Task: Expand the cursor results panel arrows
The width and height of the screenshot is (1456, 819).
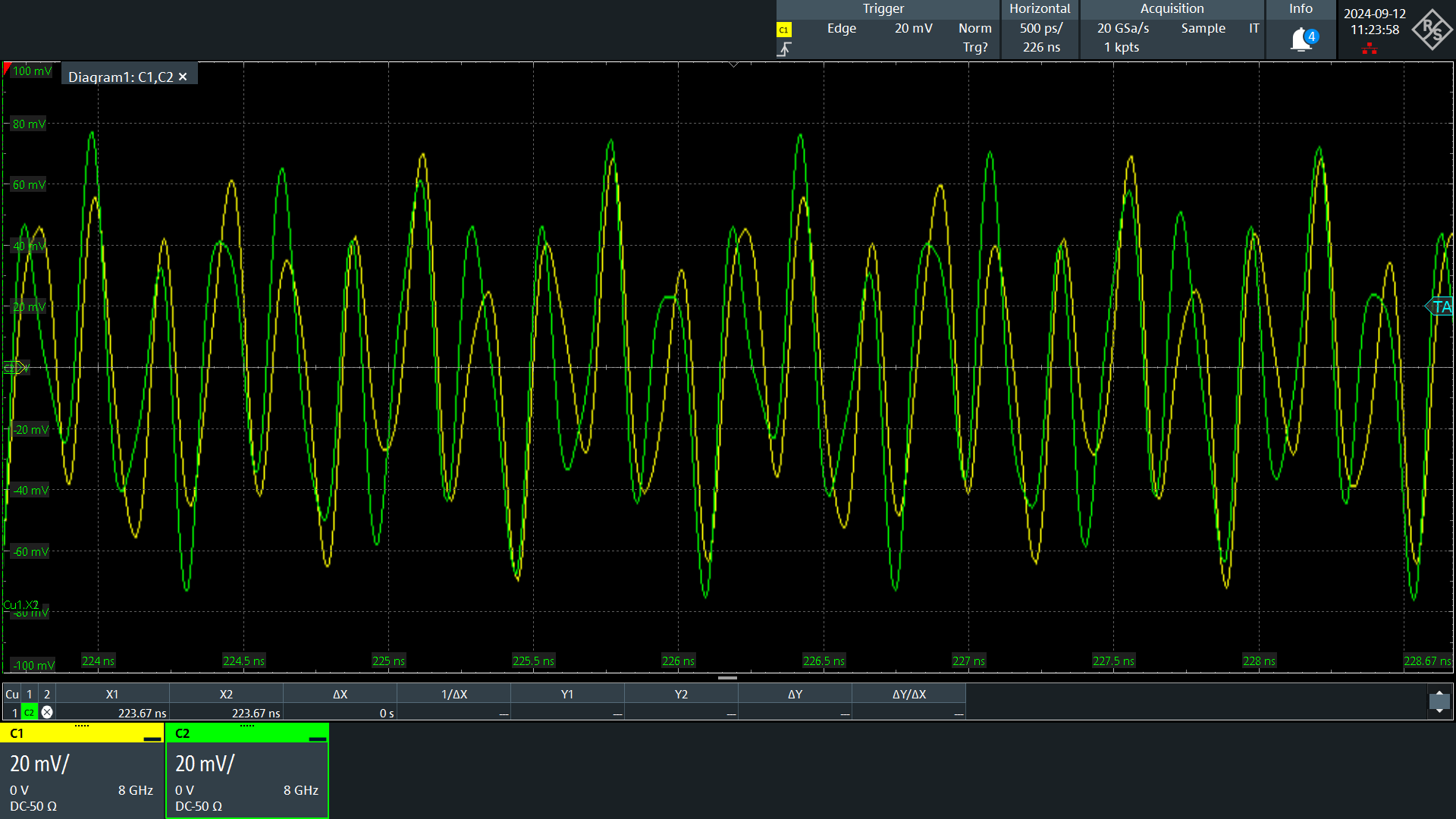Action: point(1439,701)
